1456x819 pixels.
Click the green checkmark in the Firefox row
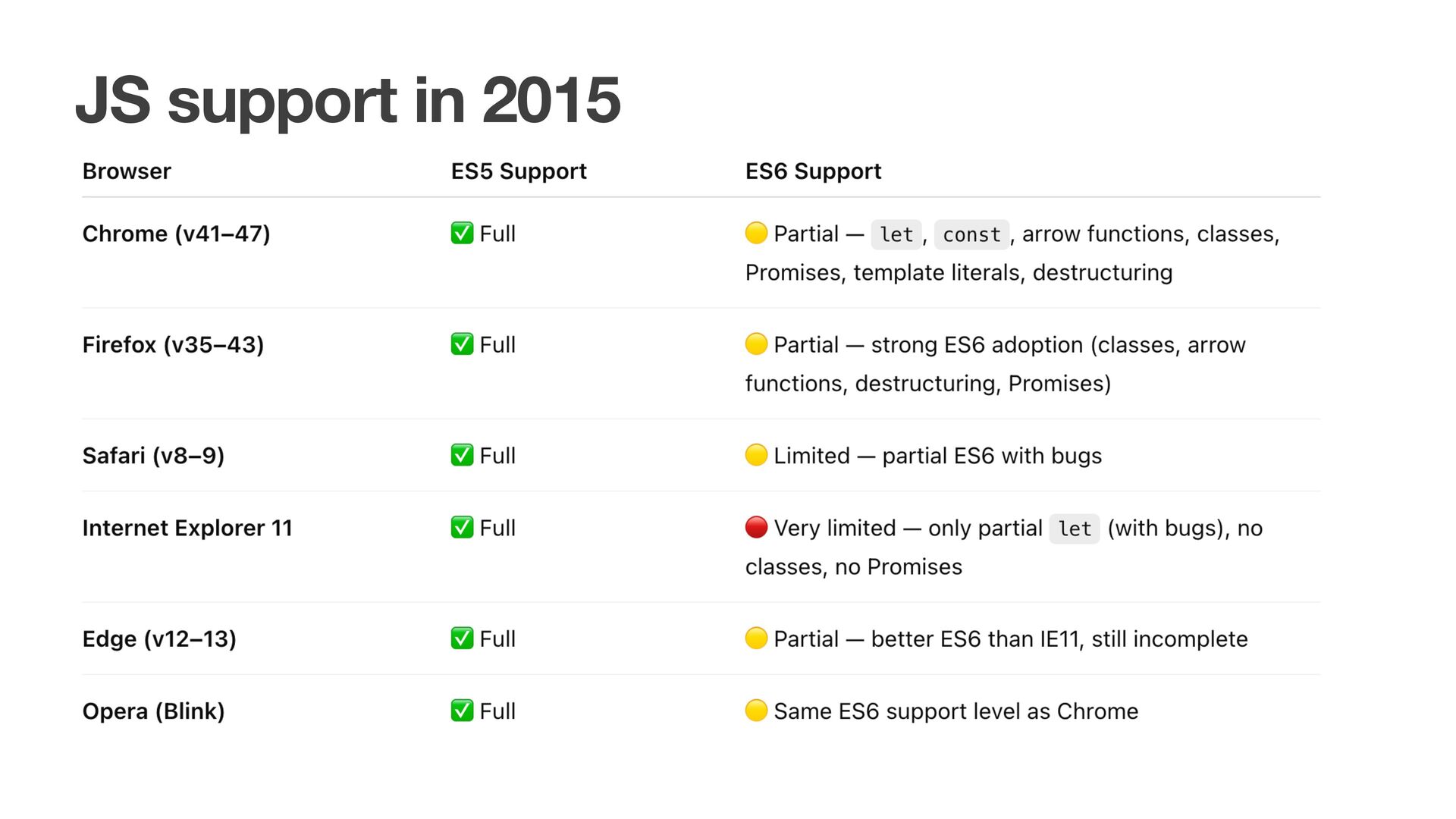click(462, 344)
